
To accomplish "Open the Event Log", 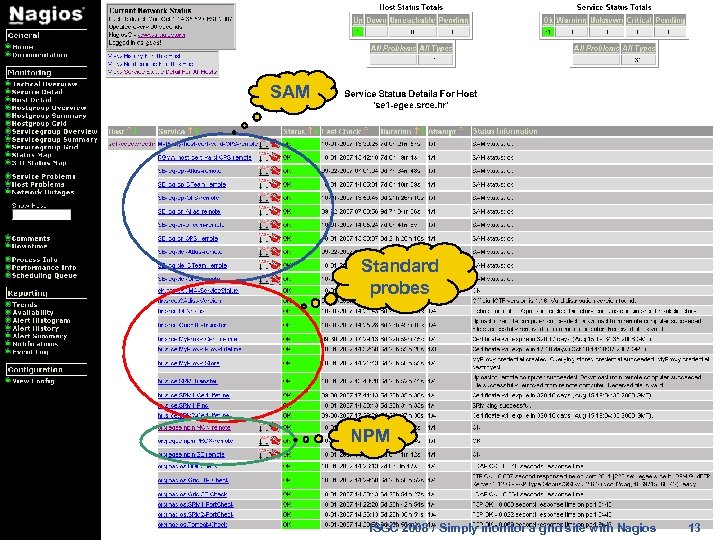I will click(30, 352).
